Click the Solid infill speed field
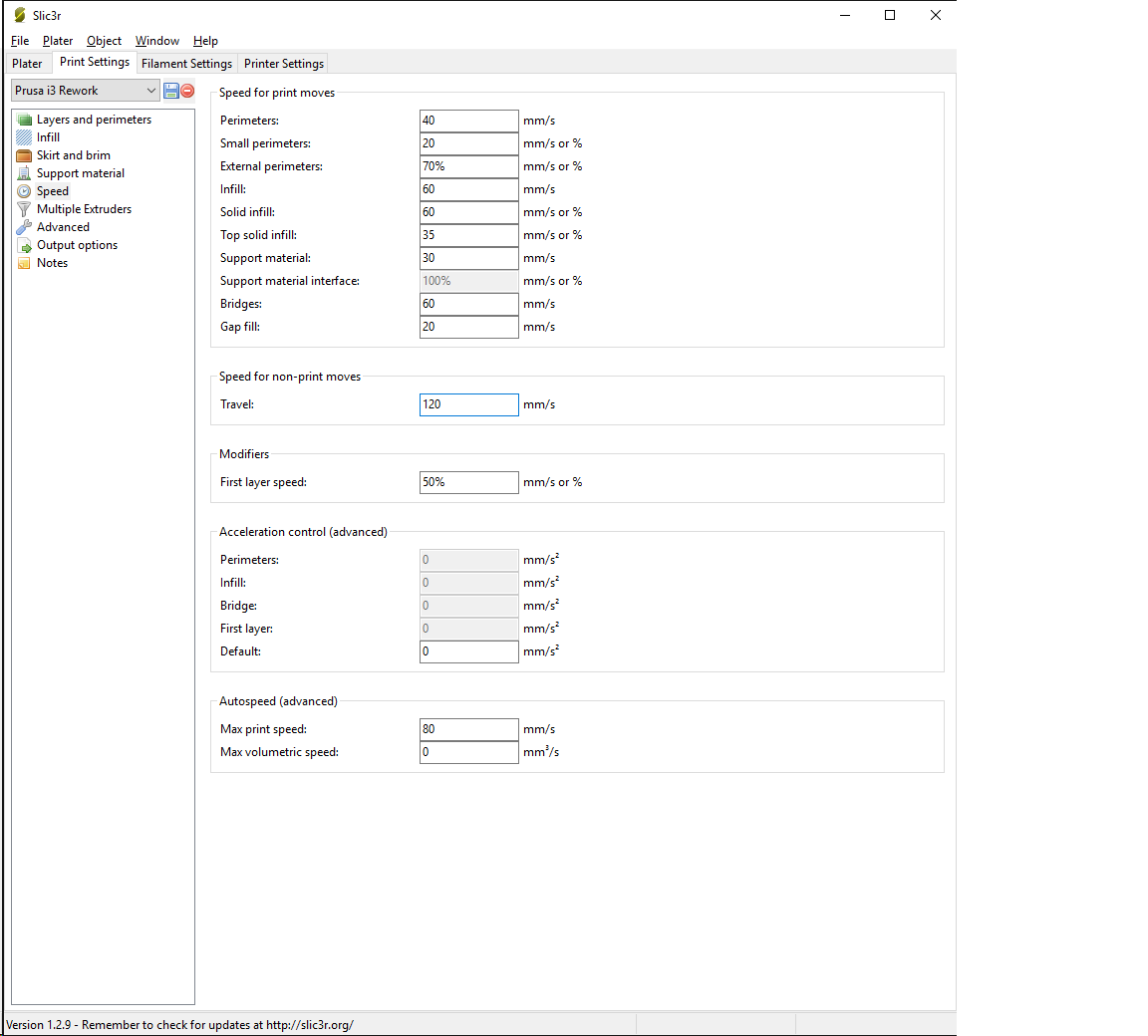1148x1036 pixels. [x=468, y=212]
